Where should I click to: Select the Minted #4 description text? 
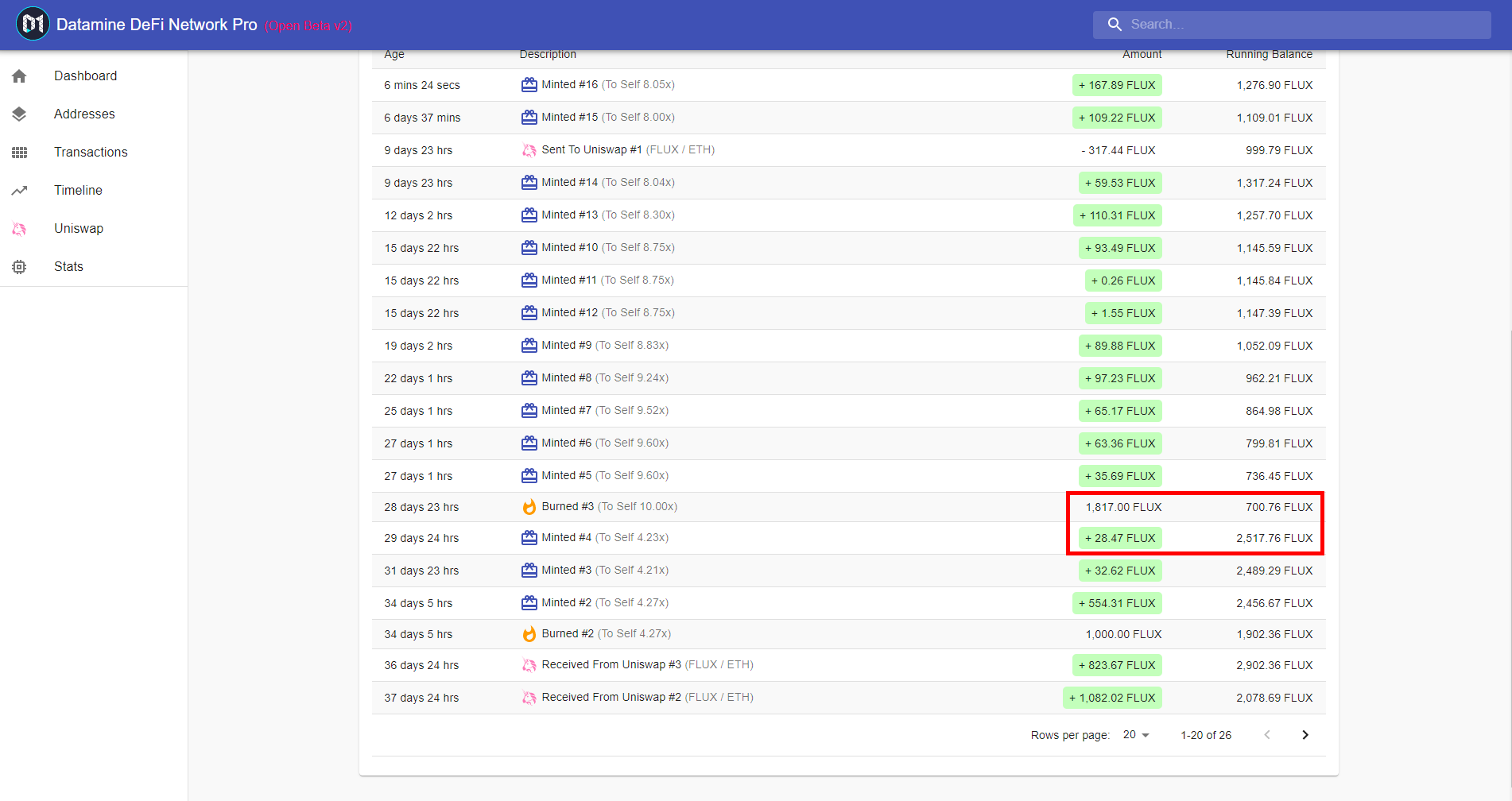tap(605, 538)
